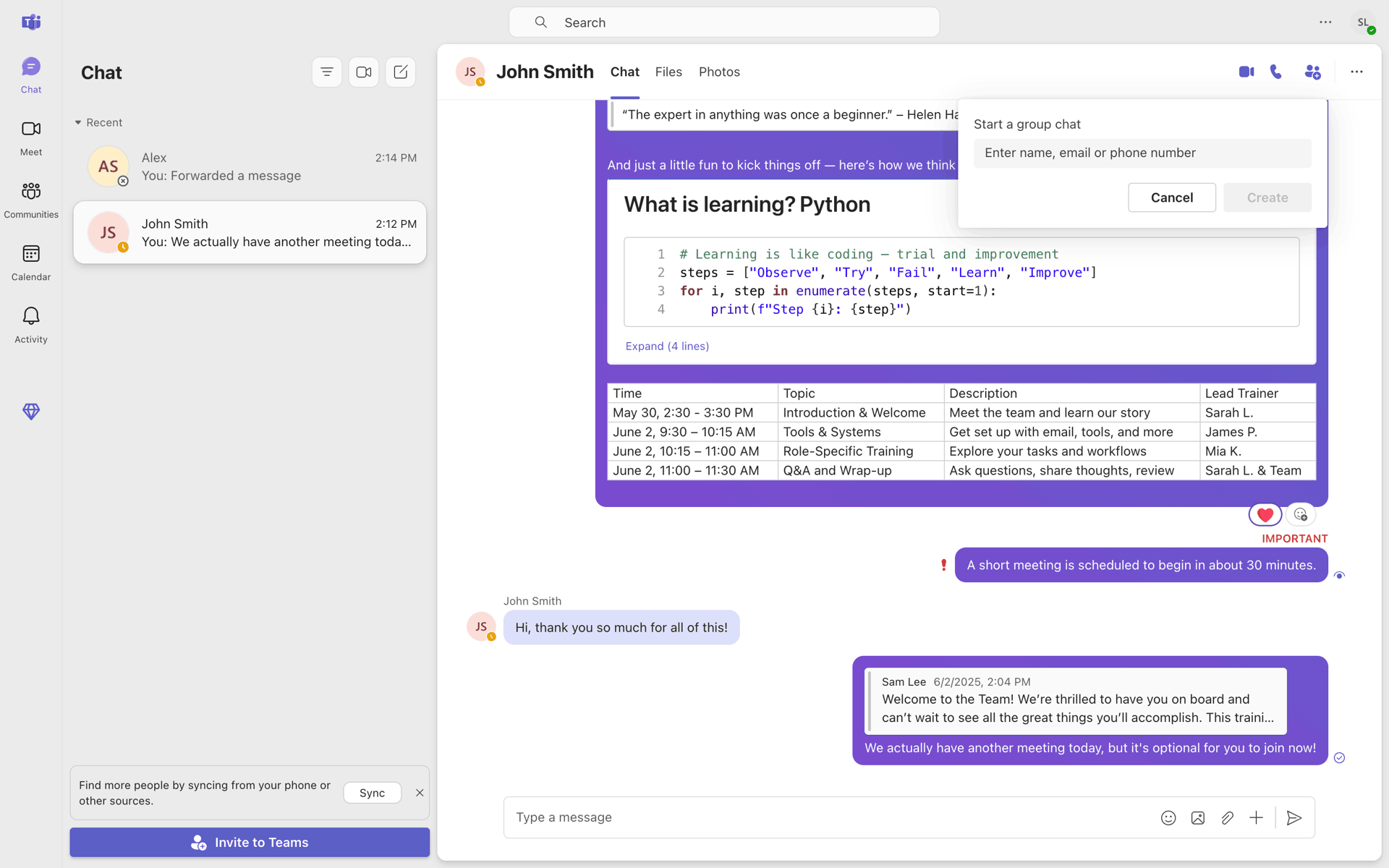Open the Microsoft Teams logo icon
The width and height of the screenshot is (1389, 868).
31,22
